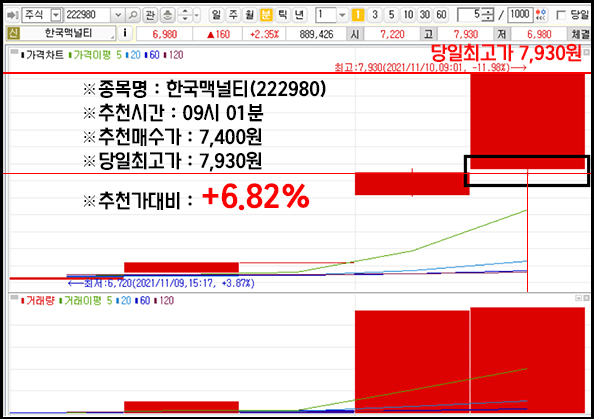Switch to the 분 minute chart
The width and height of the screenshot is (594, 419).
click(266, 15)
